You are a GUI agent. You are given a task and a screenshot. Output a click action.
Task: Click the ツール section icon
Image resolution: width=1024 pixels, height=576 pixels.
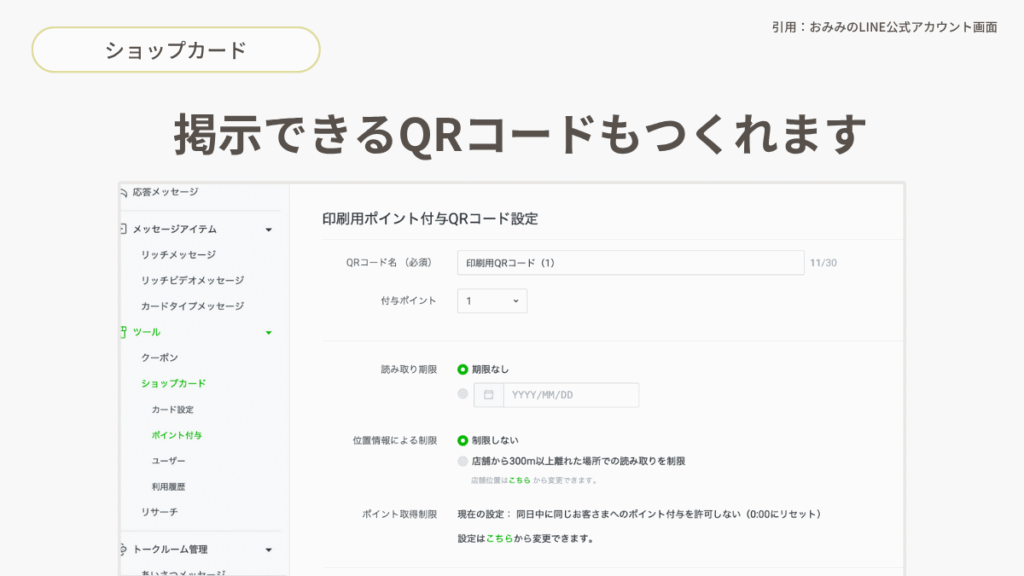[123, 332]
